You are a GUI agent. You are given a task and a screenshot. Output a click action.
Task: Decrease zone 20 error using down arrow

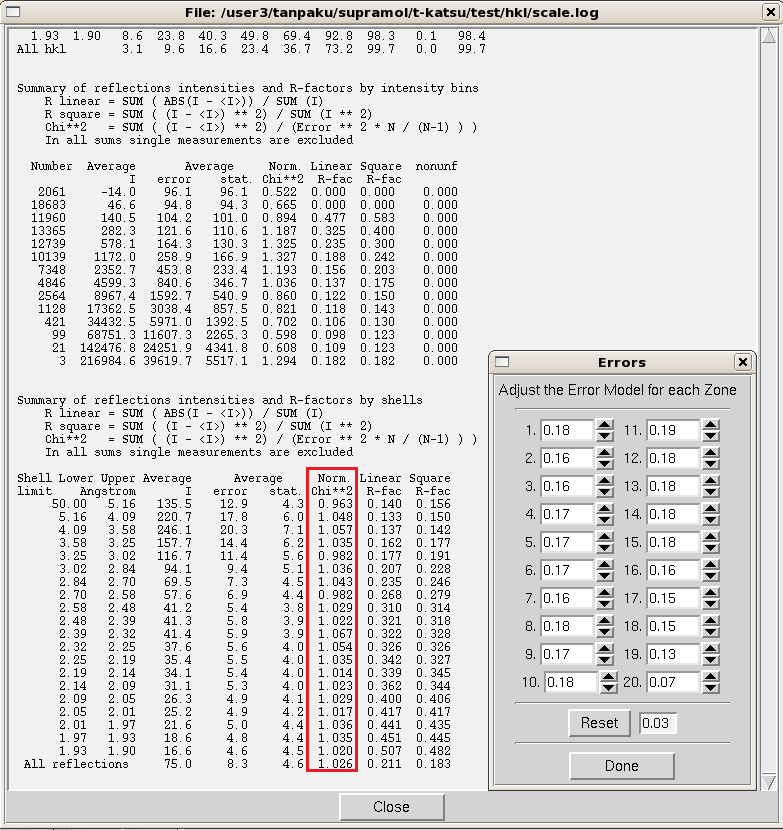[x=711, y=689]
